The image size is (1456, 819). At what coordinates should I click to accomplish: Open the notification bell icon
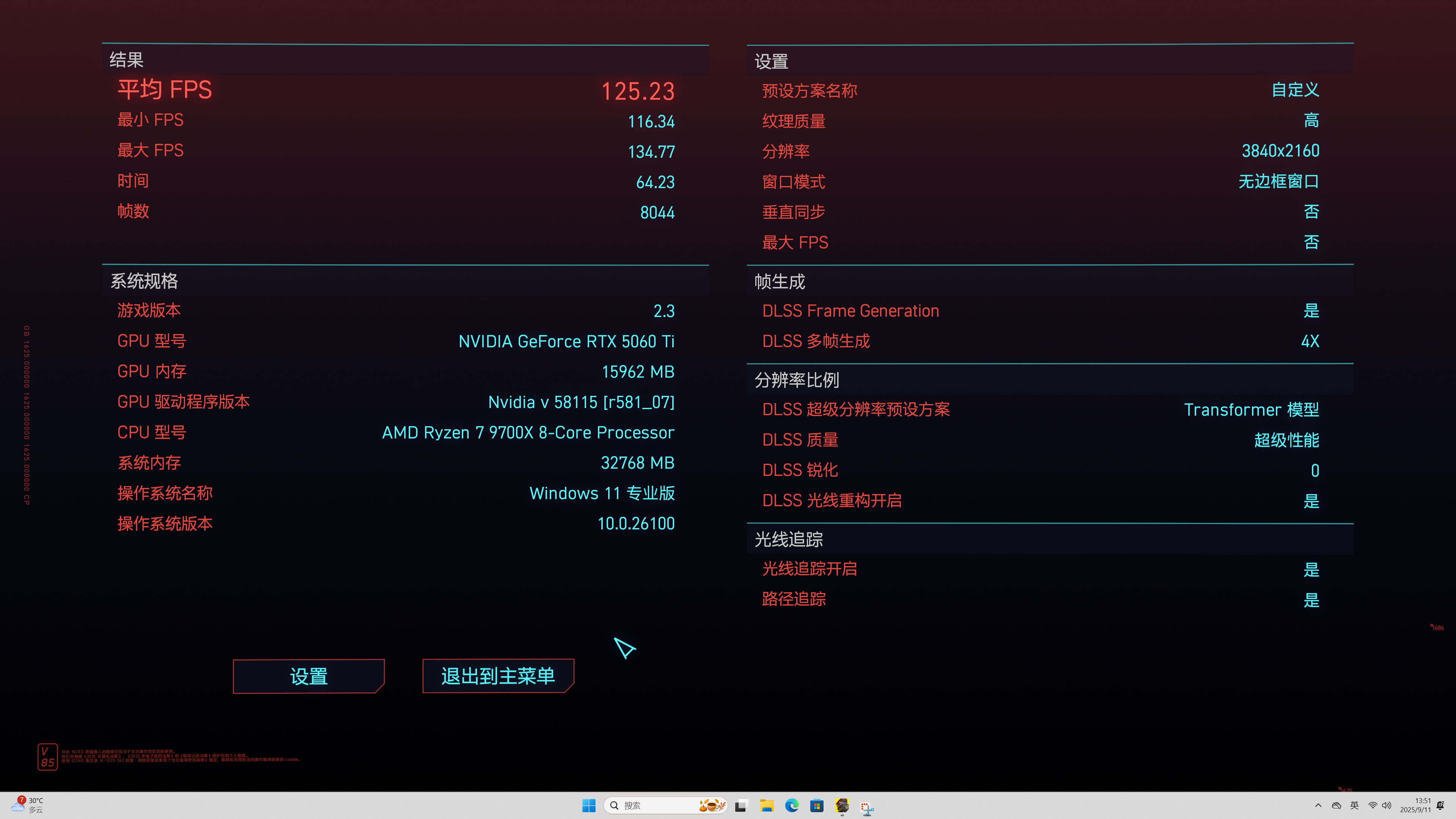point(1440,805)
